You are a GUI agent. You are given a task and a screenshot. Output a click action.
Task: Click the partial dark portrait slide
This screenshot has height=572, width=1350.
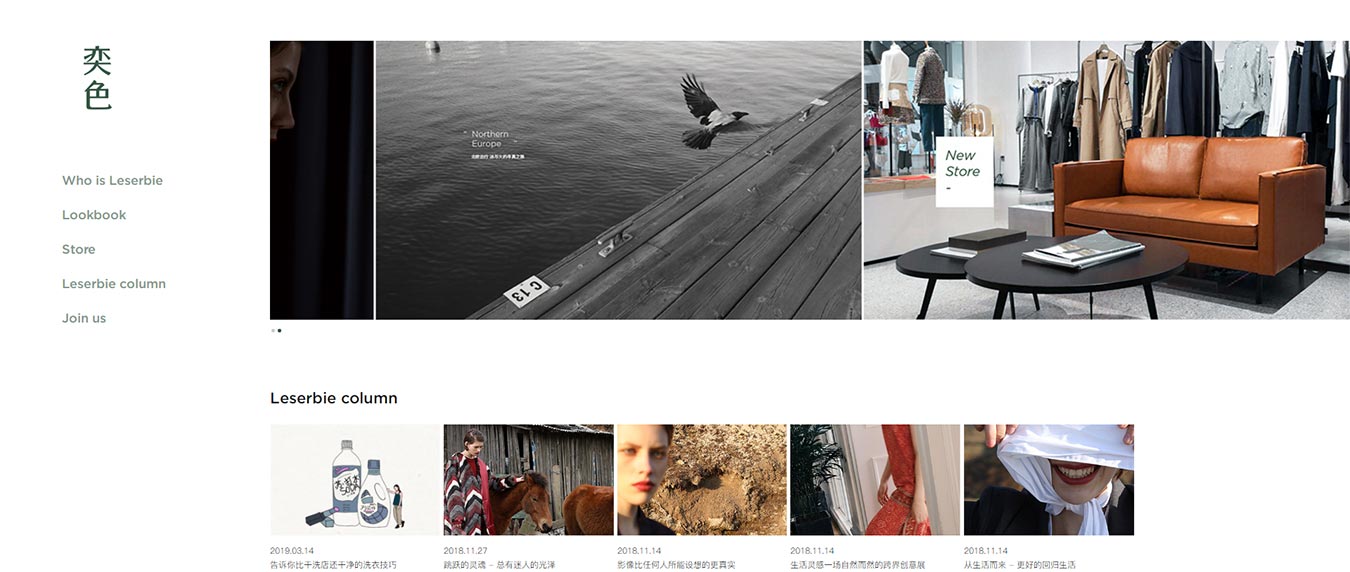321,180
